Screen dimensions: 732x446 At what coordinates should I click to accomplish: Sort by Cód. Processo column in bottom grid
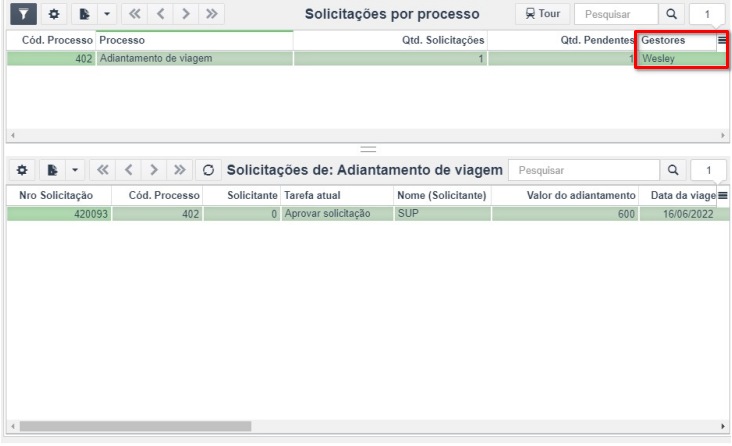[157, 195]
